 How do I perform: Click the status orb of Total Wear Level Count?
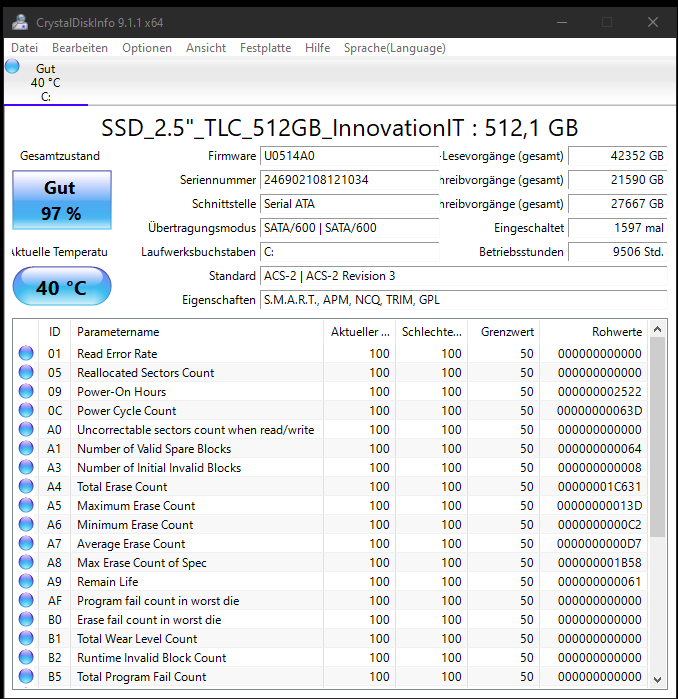(26, 638)
